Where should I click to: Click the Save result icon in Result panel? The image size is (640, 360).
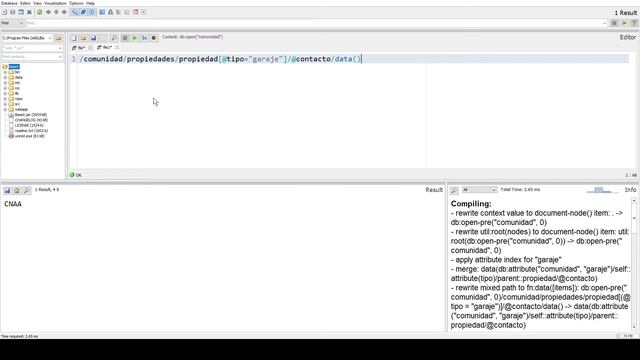pyautogui.click(x=7, y=191)
